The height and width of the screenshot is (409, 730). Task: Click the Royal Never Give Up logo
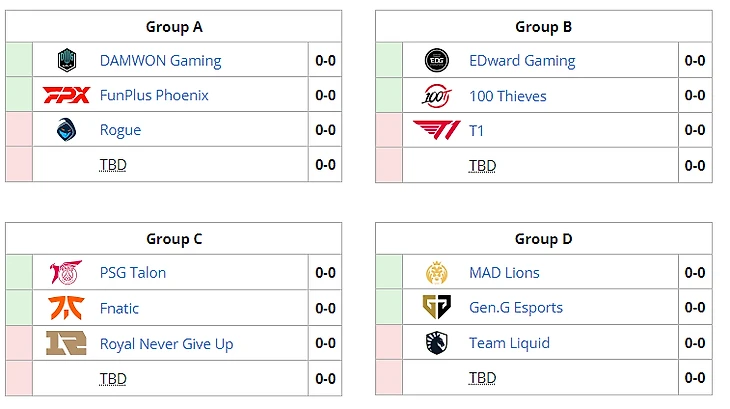click(x=66, y=343)
